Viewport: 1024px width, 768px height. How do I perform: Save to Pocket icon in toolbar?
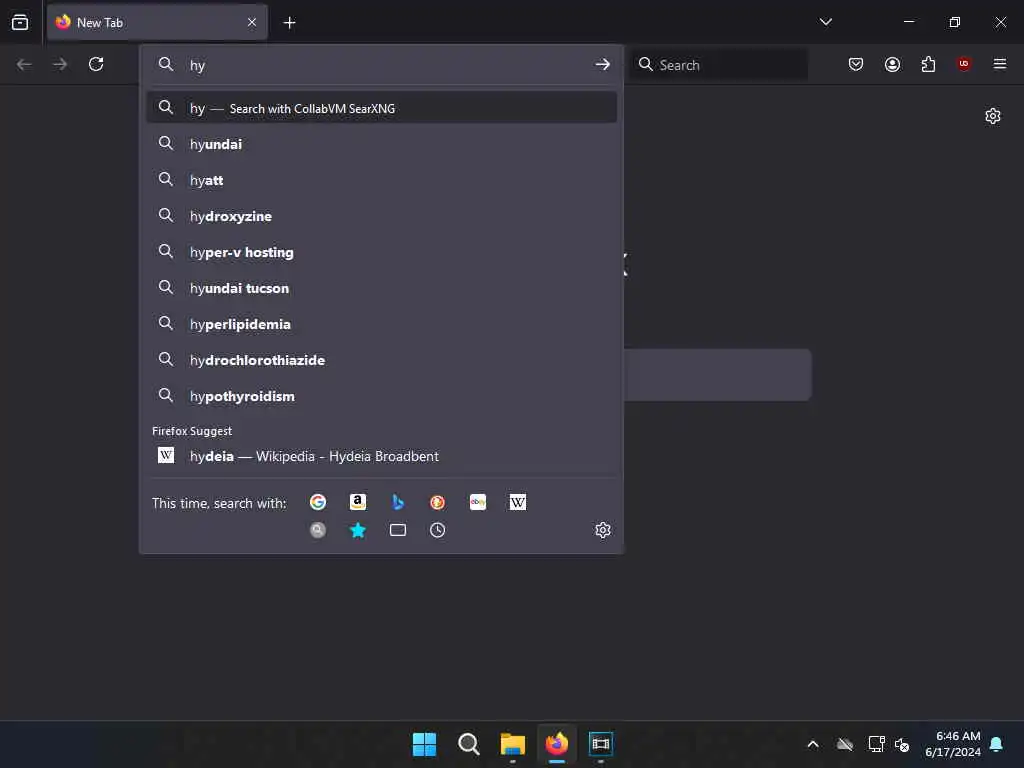coord(856,64)
